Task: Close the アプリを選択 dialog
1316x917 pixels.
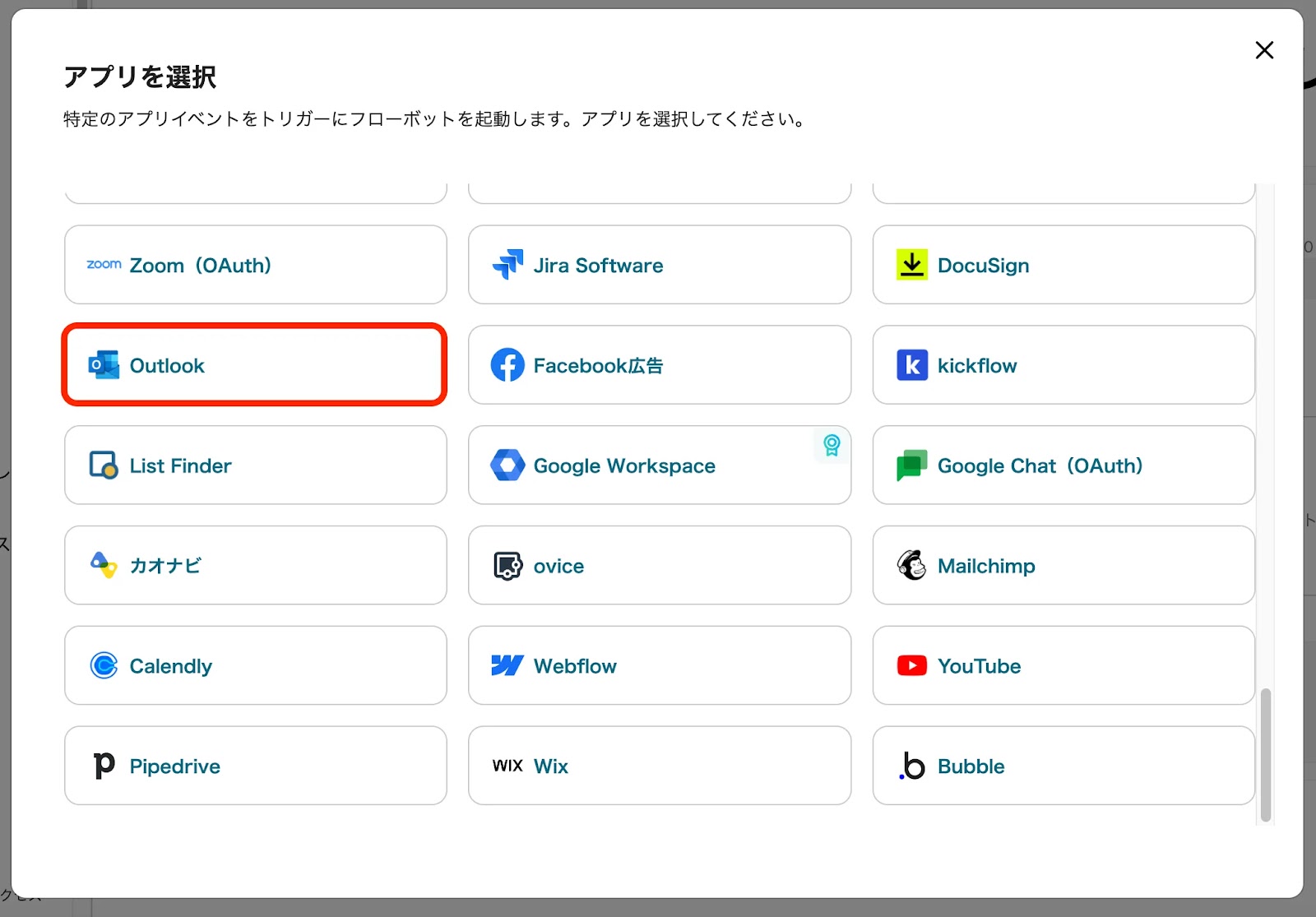Action: [1264, 50]
